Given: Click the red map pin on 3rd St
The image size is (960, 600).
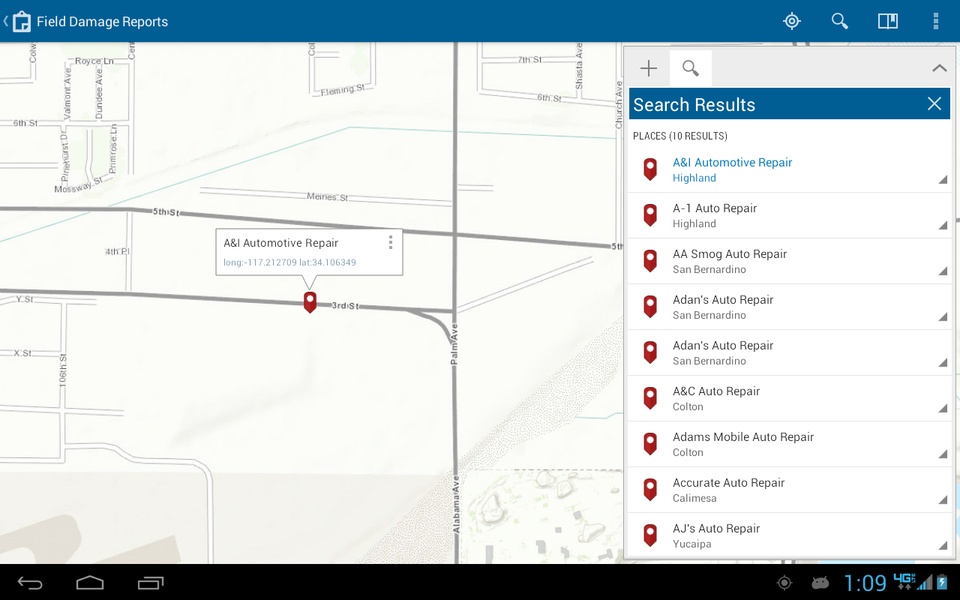Looking at the screenshot, I should pyautogui.click(x=310, y=302).
